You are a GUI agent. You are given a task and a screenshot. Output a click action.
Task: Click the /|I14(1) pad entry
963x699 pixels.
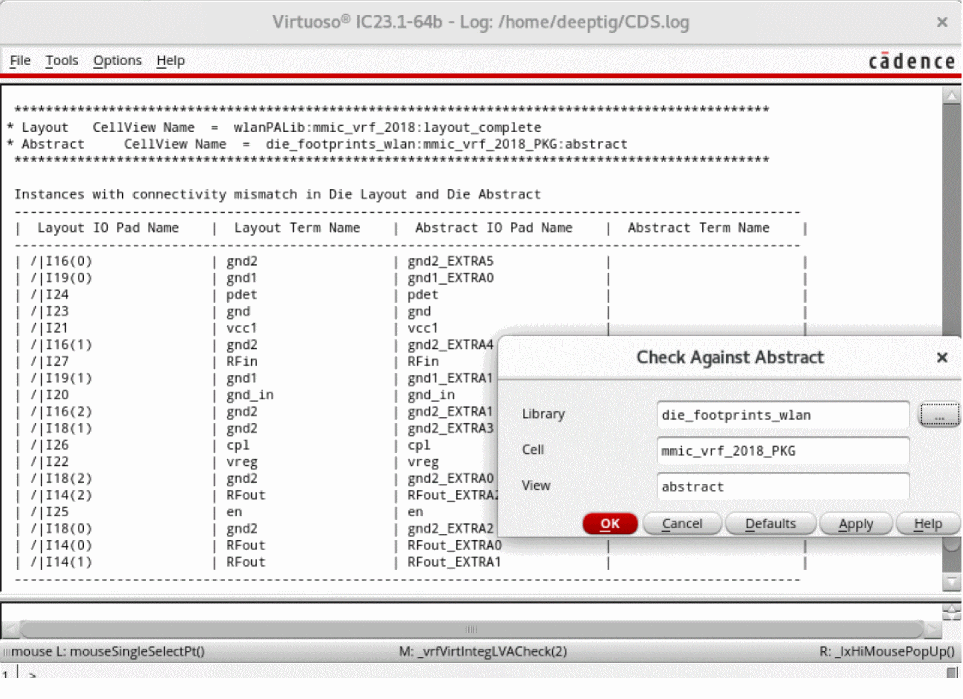(x=61, y=561)
